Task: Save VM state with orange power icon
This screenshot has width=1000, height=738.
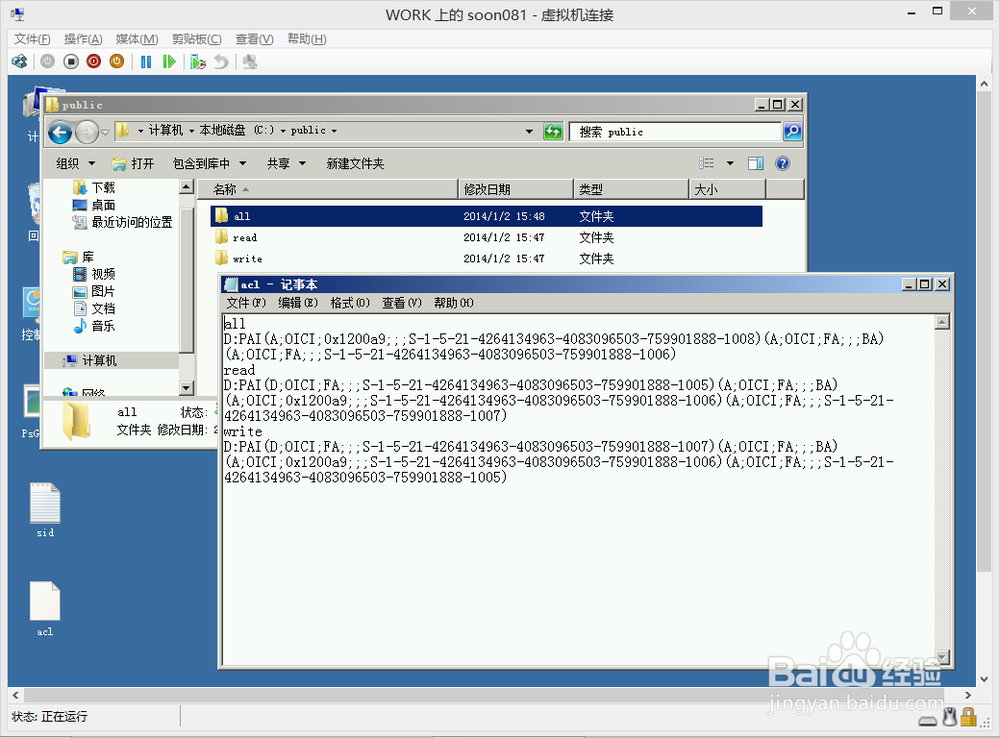Action: tap(117, 62)
